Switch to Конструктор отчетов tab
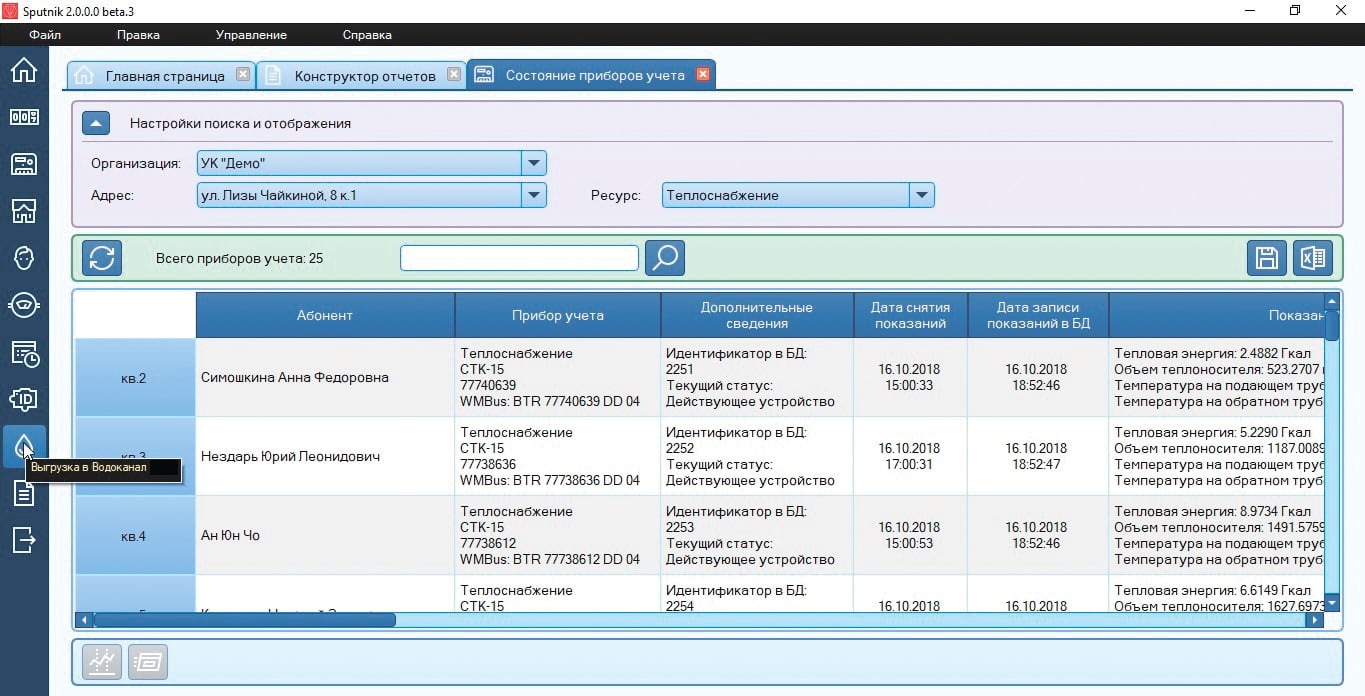Viewport: 1365px width, 696px height. pos(364,76)
